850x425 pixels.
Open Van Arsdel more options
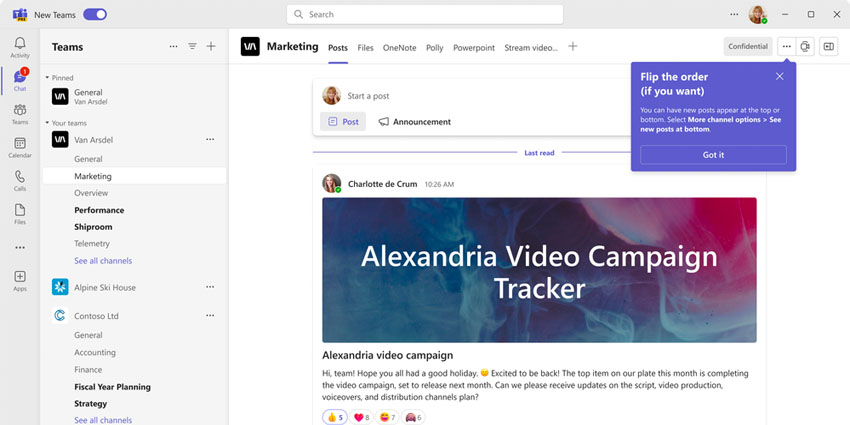point(210,139)
